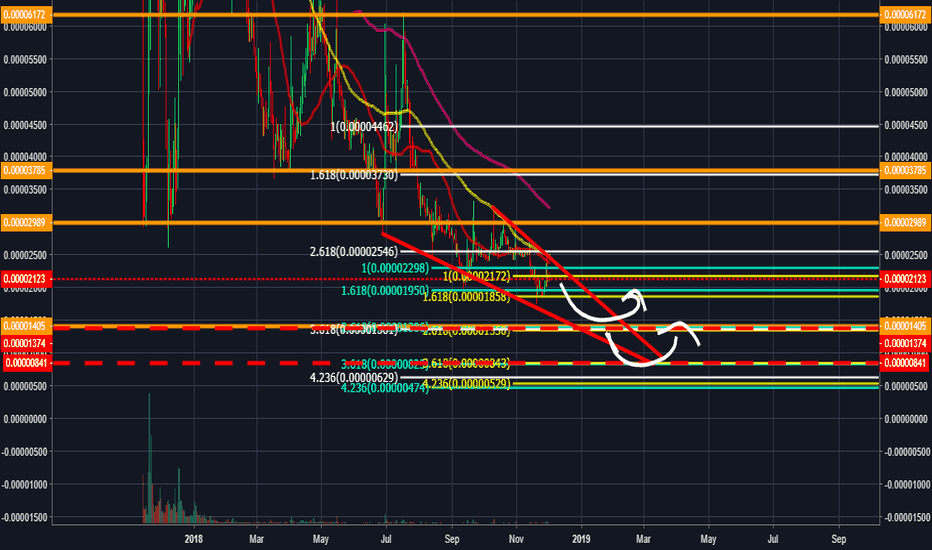Click the orange 0.00006172 label on left axis
932x550 pixels.
26,14
